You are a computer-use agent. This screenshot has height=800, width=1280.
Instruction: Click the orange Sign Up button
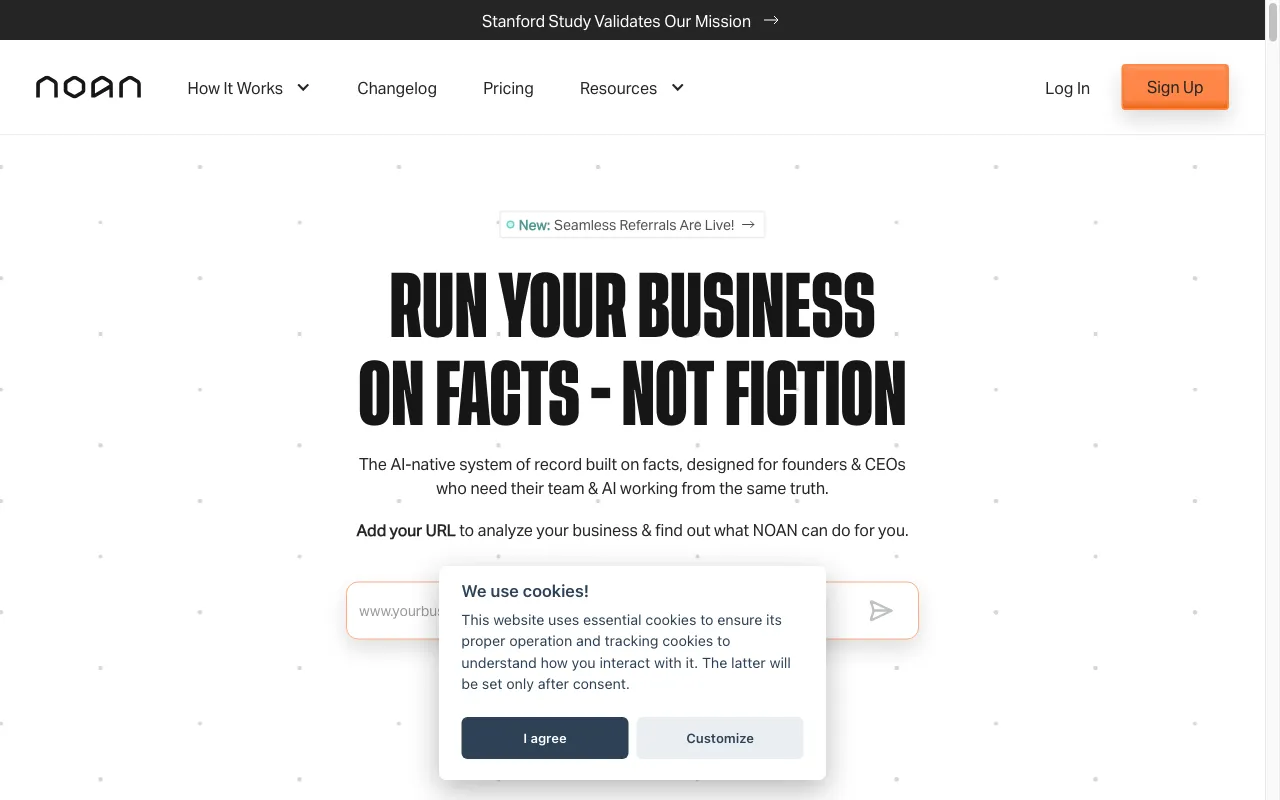click(x=1175, y=87)
